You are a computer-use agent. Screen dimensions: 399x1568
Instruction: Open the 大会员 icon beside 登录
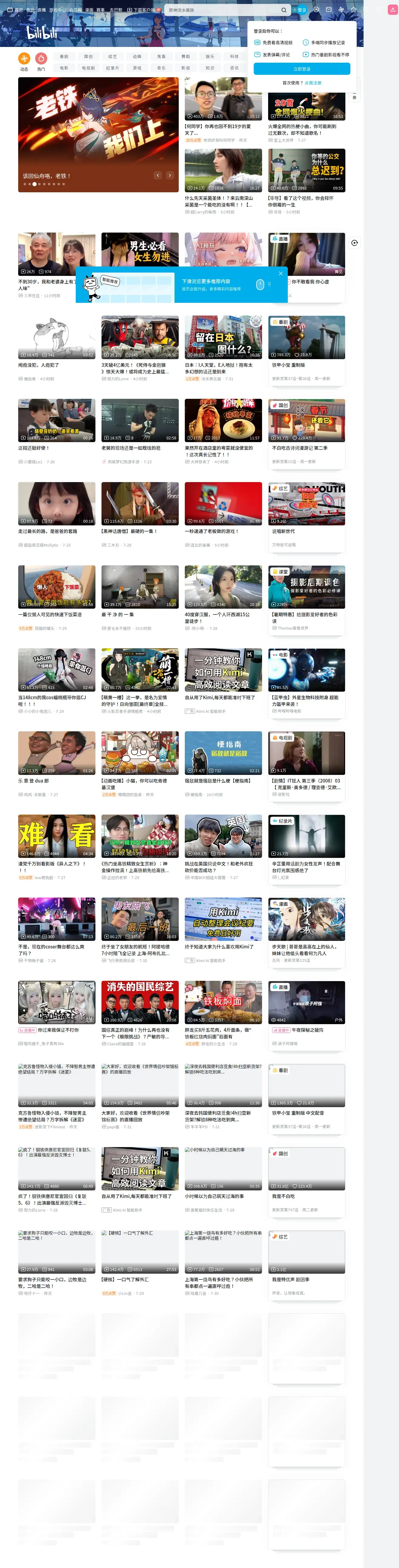316,10
